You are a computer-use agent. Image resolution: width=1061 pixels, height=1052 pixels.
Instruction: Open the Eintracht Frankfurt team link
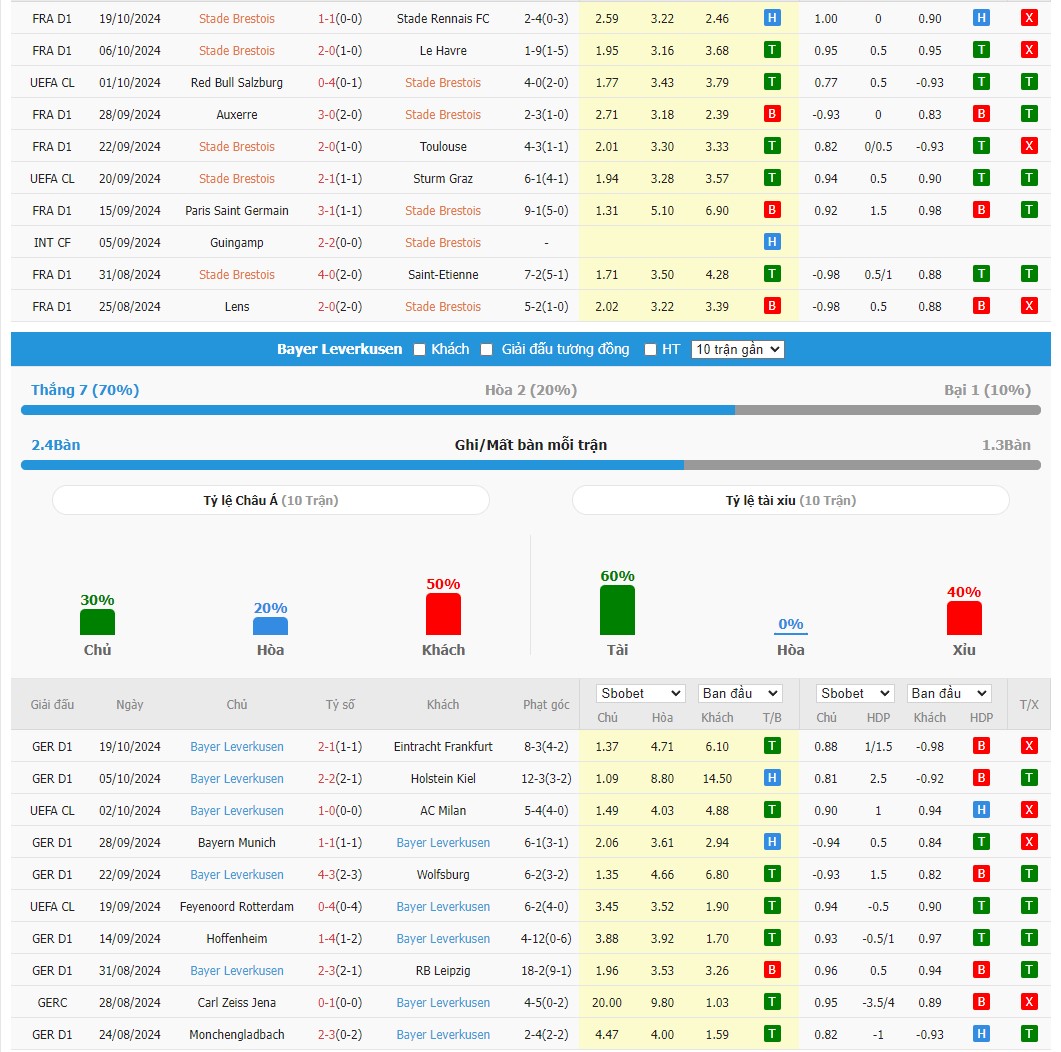click(x=443, y=747)
